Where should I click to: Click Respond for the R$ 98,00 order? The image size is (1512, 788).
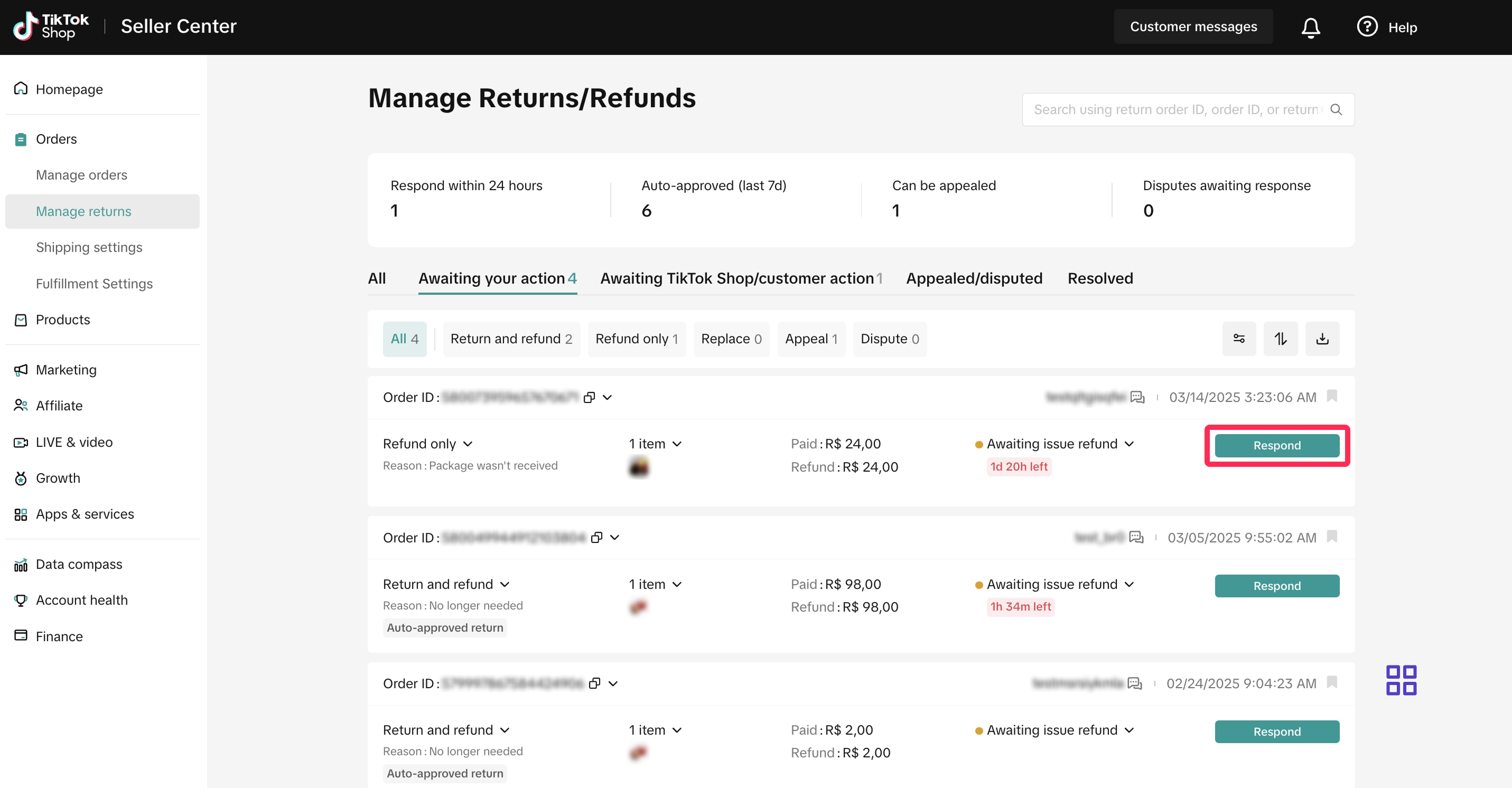tap(1276, 586)
